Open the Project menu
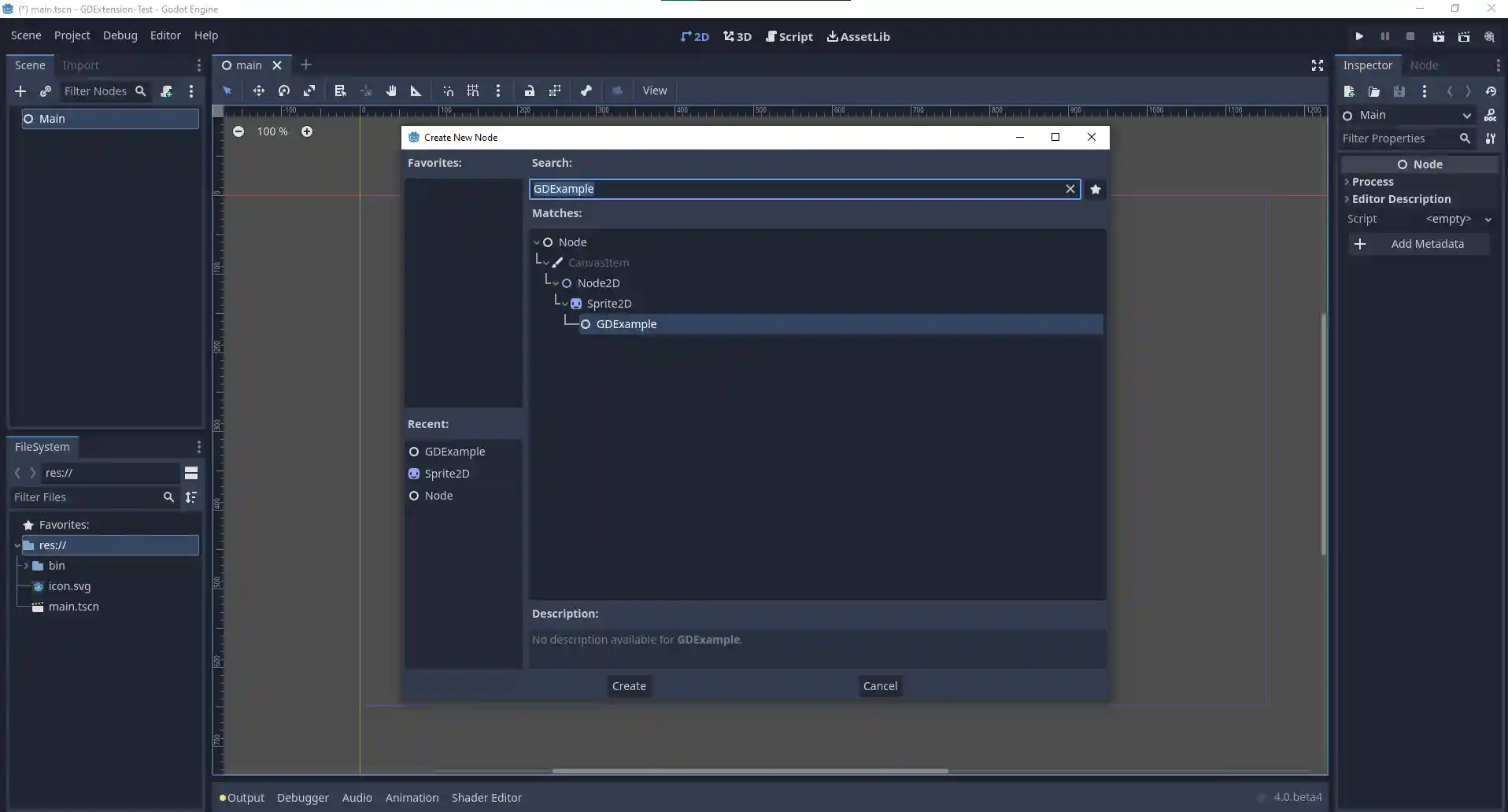This screenshot has height=812, width=1508. [x=72, y=35]
